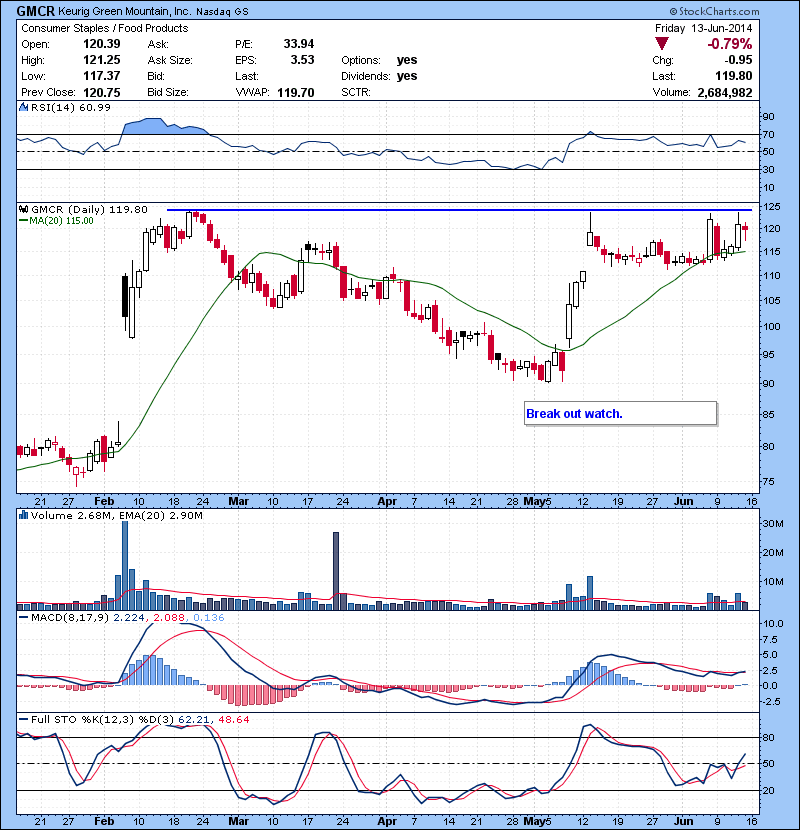Viewport: 800px width, 830px height.
Task: Click the MACD 10.0 axis label
Action: 773,624
